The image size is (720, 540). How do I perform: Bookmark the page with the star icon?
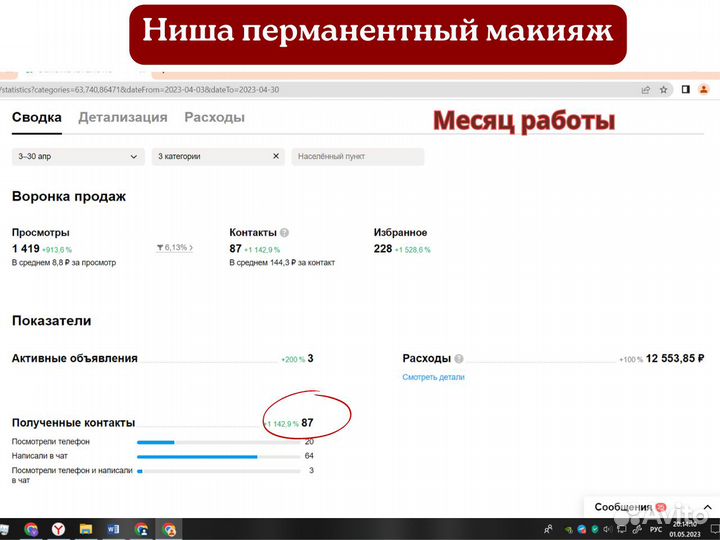click(664, 90)
